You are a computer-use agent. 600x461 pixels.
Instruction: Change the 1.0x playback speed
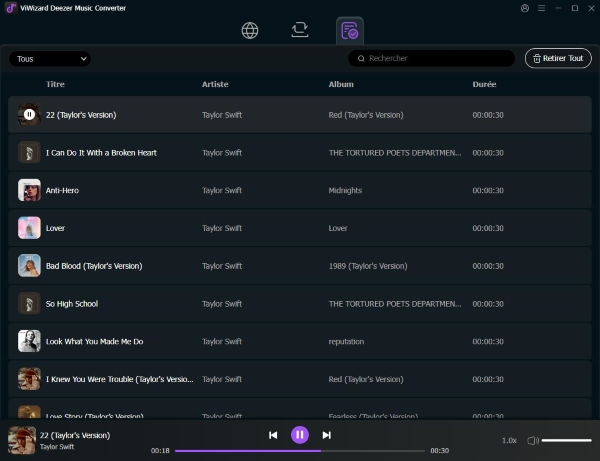pyautogui.click(x=509, y=441)
